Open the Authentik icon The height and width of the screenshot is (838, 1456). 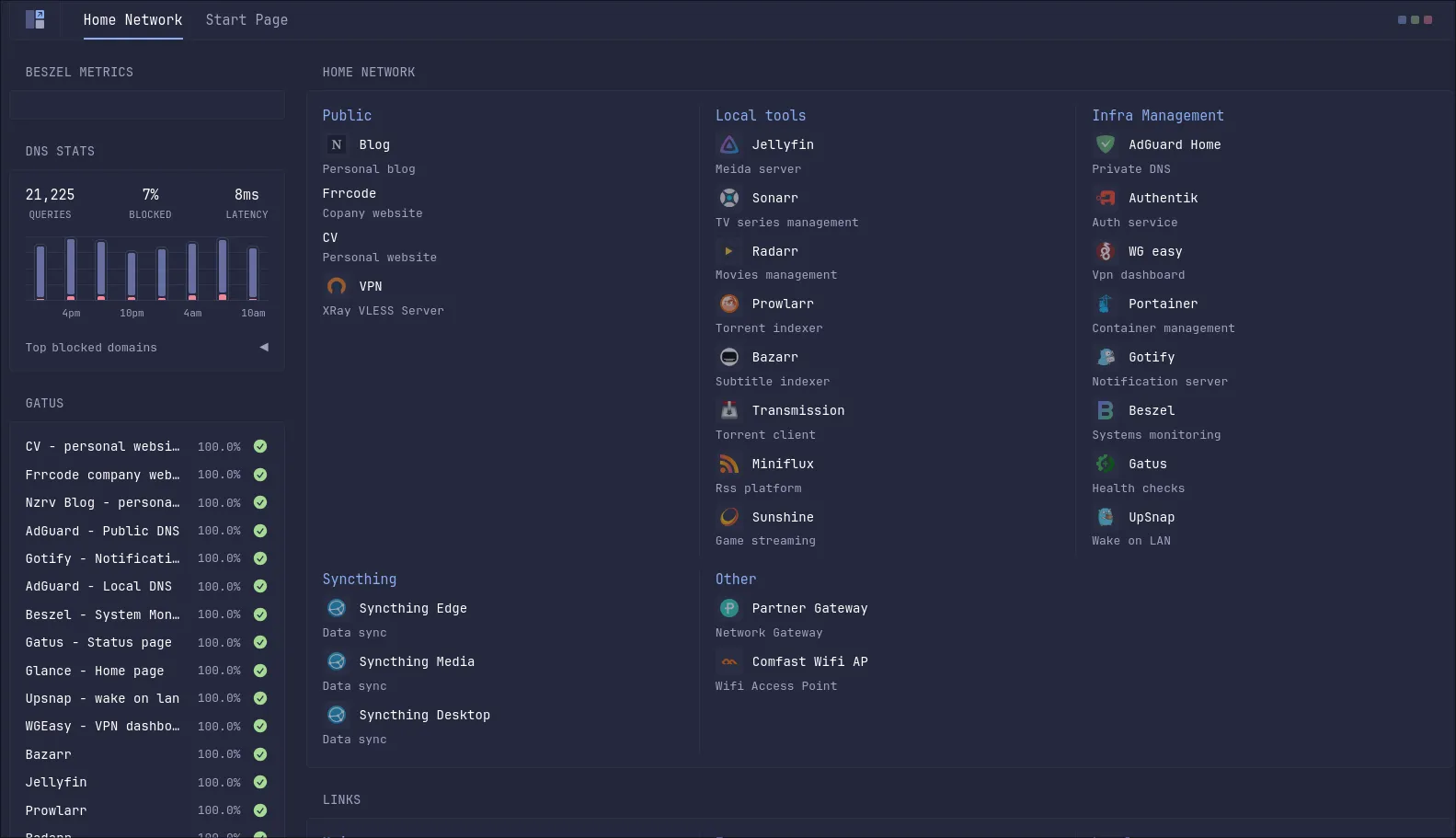1106,198
